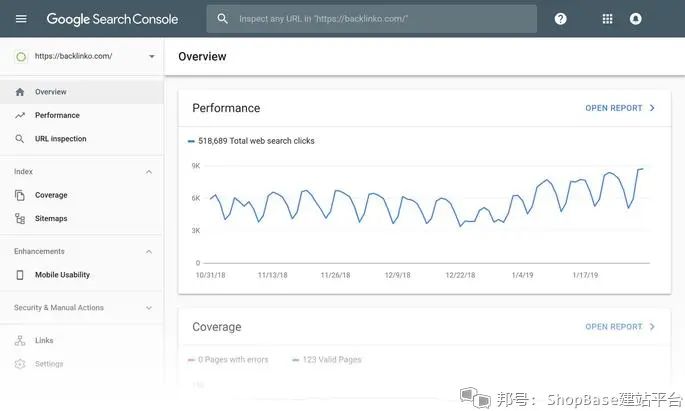Collapse the Index section
685x411 pixels.
[149, 172]
